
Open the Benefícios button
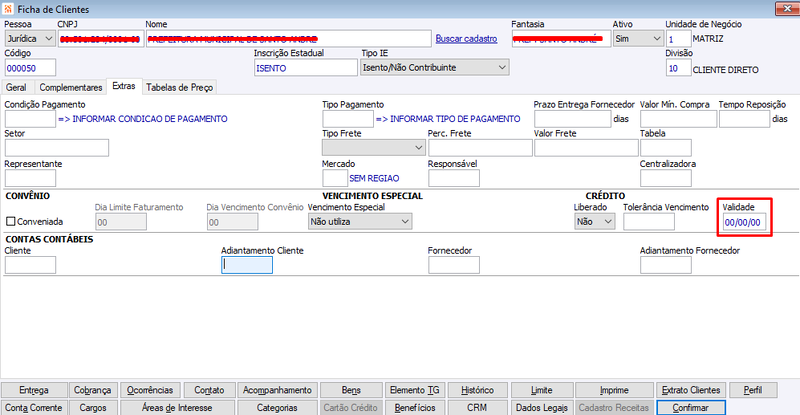[x=415, y=408]
